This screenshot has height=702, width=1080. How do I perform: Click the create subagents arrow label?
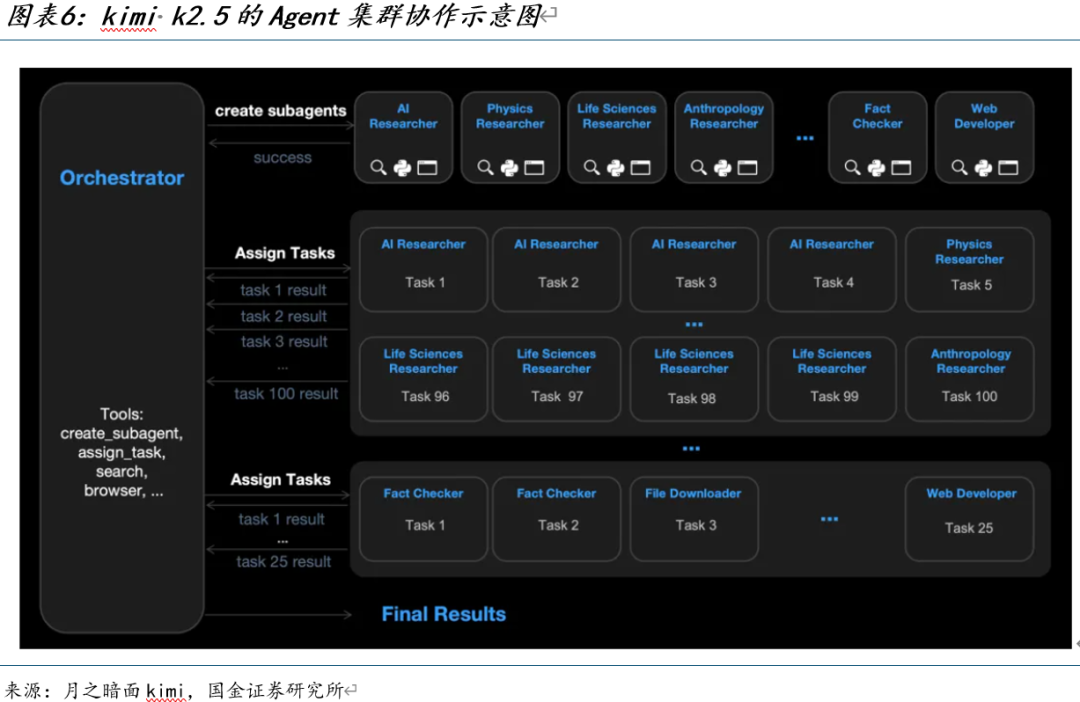point(281,111)
